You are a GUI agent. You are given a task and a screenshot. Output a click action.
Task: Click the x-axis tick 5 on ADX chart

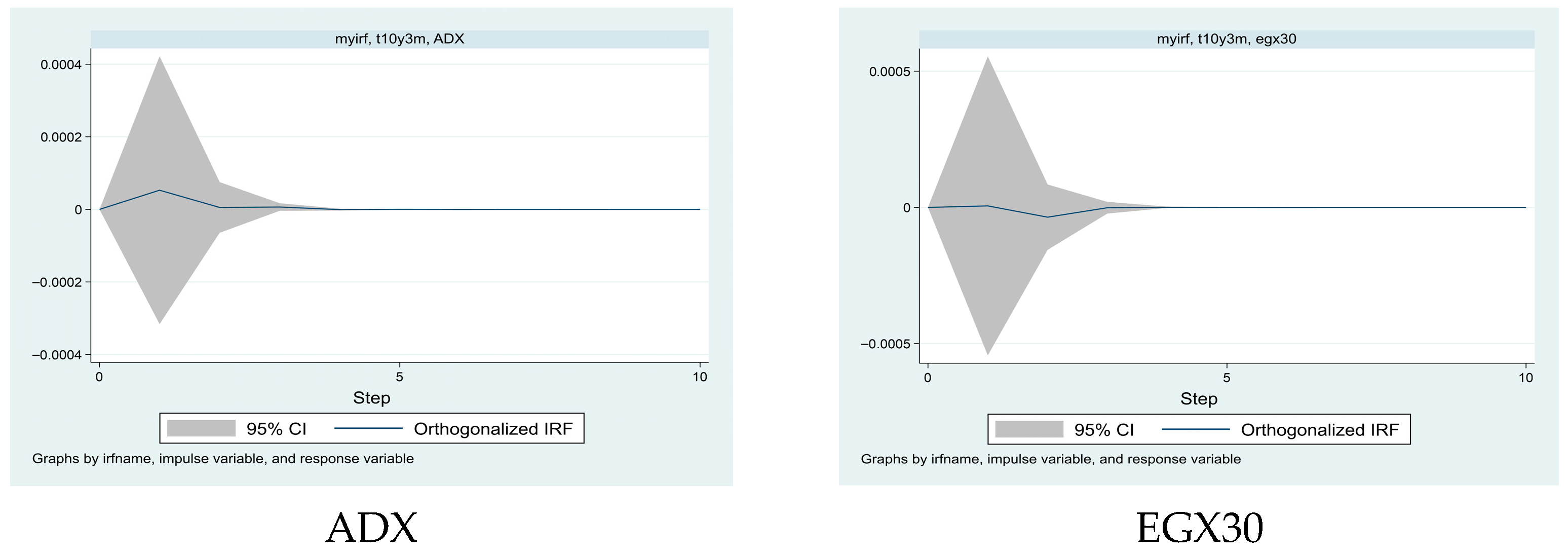click(399, 377)
